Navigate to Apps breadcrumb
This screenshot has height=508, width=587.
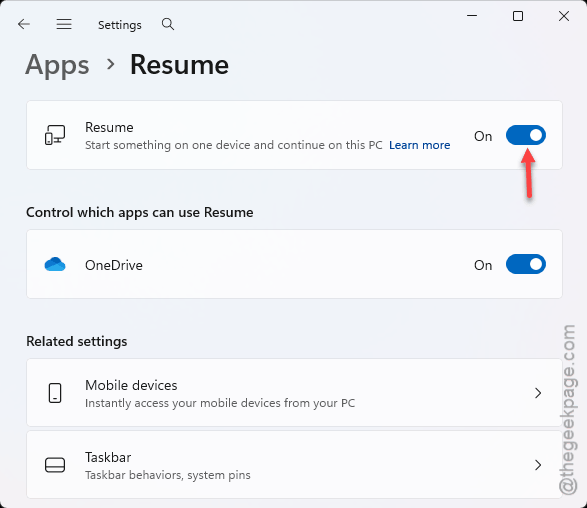tap(57, 65)
